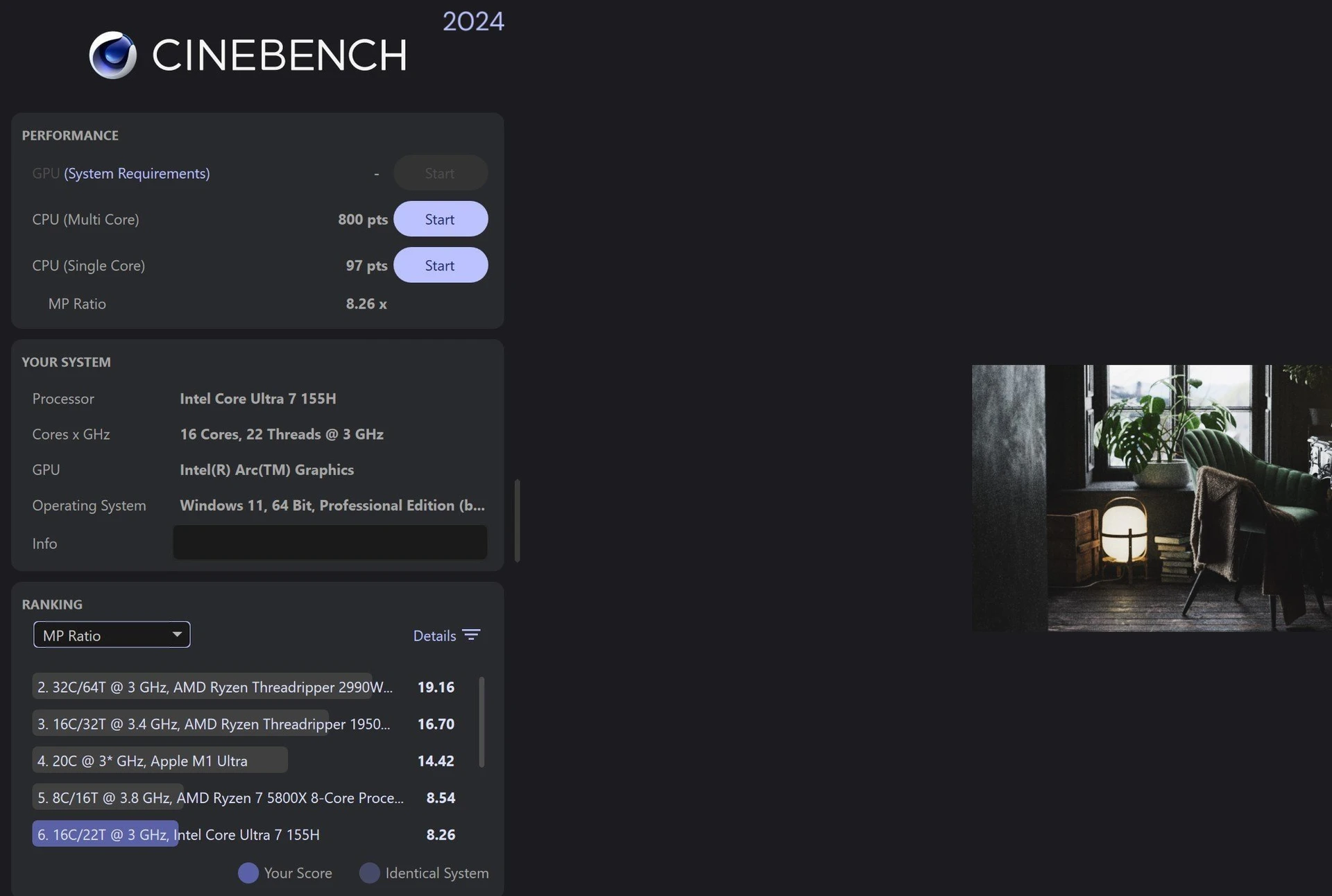This screenshot has height=896, width=1332.
Task: Click the Processor value Intel Core Ultra 7 155H
Action: coord(258,399)
